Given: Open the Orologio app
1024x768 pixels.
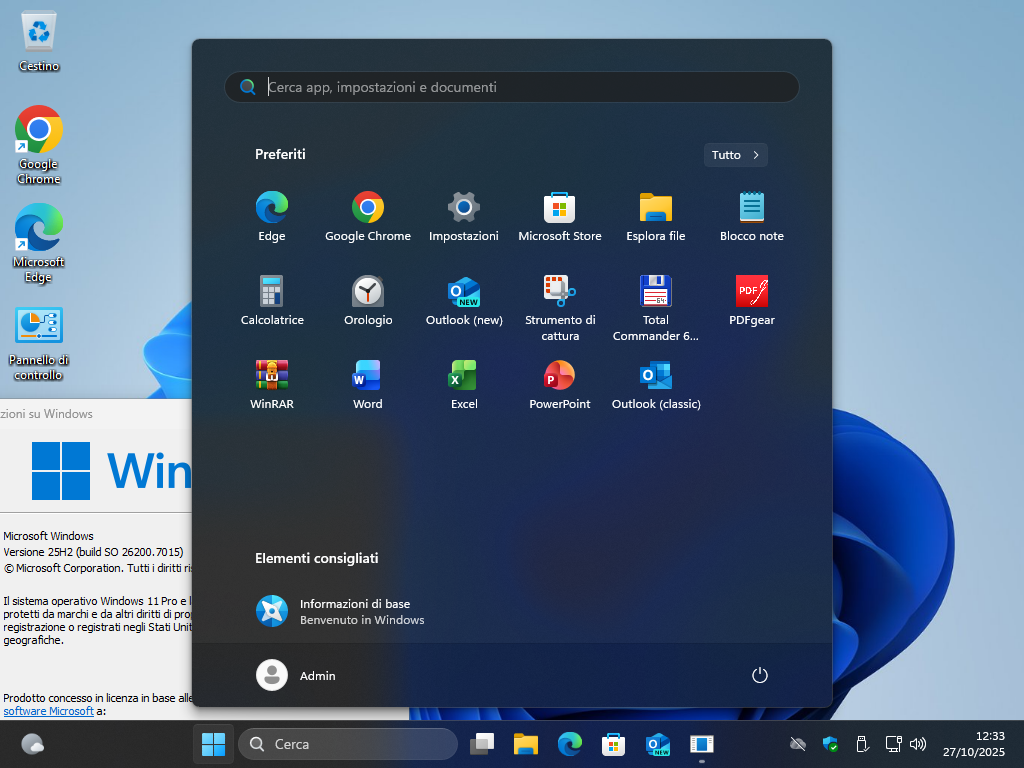Looking at the screenshot, I should pos(368,301).
